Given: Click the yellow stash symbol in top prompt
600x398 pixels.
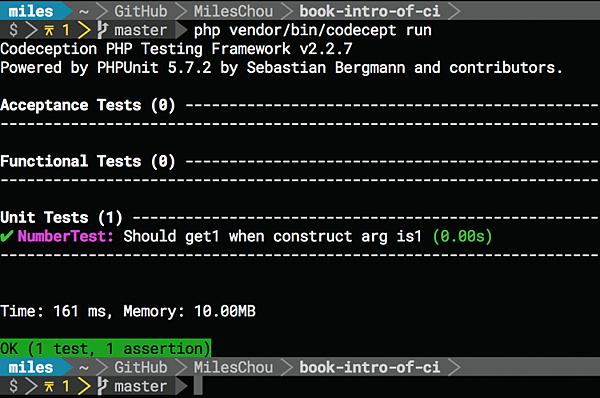Looking at the screenshot, I should point(49,30).
